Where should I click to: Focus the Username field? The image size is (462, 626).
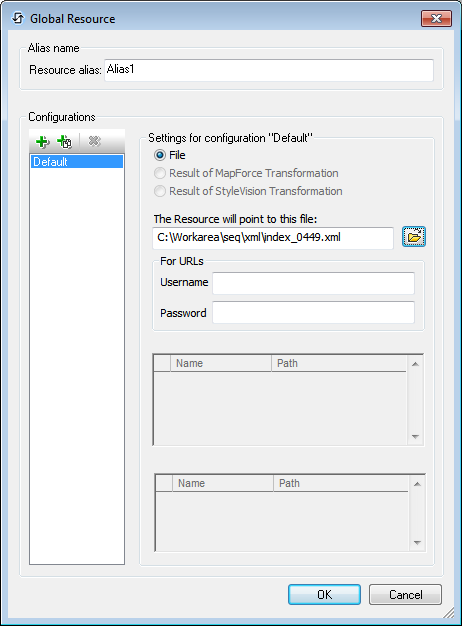point(313,283)
